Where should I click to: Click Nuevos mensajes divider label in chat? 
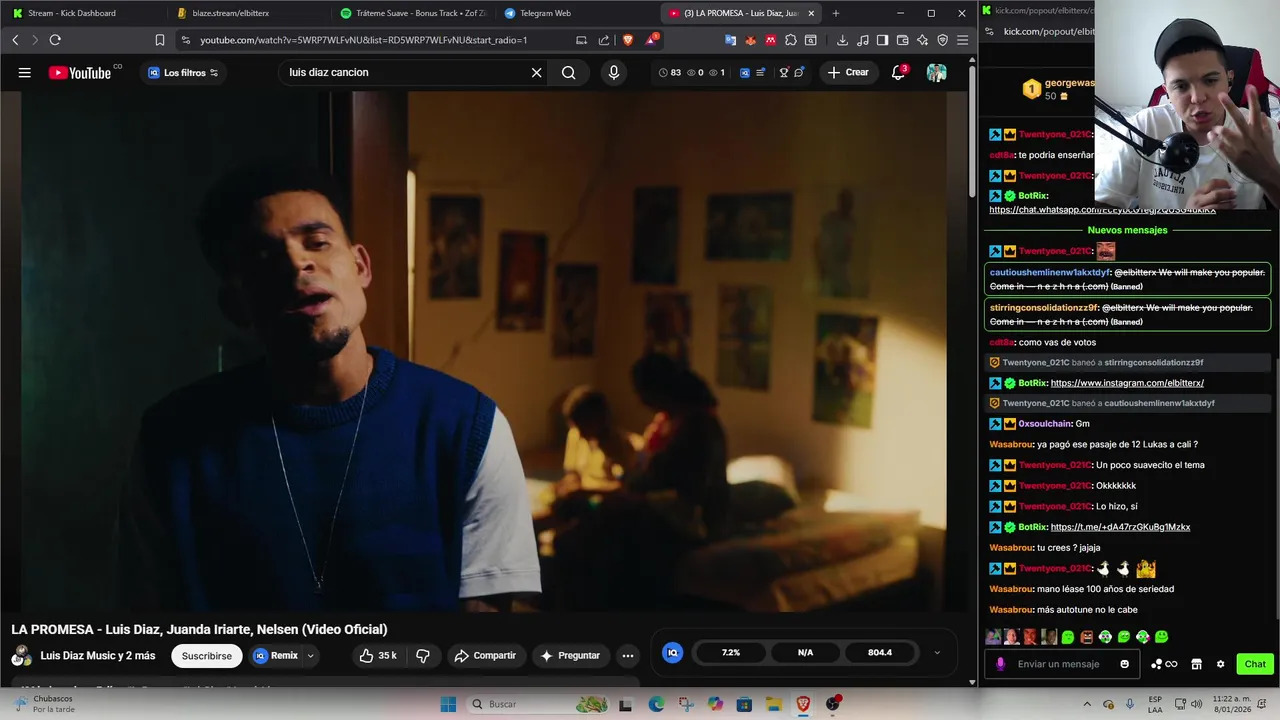point(1127,230)
